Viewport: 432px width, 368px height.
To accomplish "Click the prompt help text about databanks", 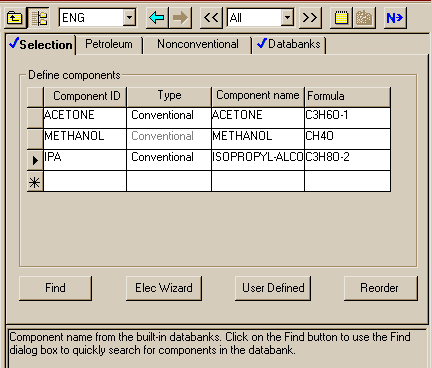I will tap(210, 343).
